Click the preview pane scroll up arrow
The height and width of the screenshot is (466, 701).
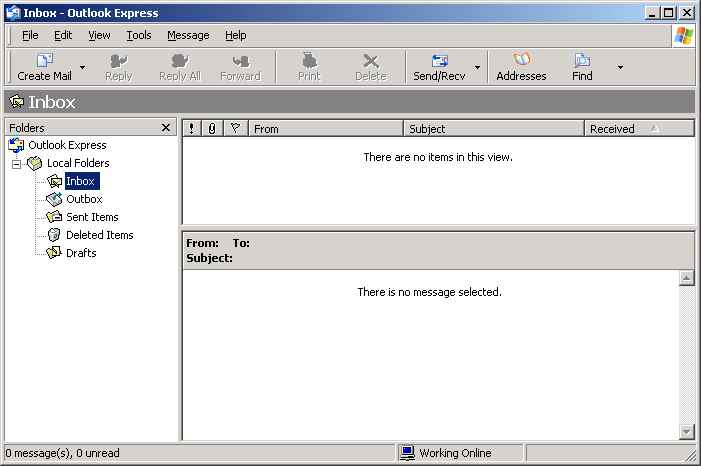click(x=686, y=278)
